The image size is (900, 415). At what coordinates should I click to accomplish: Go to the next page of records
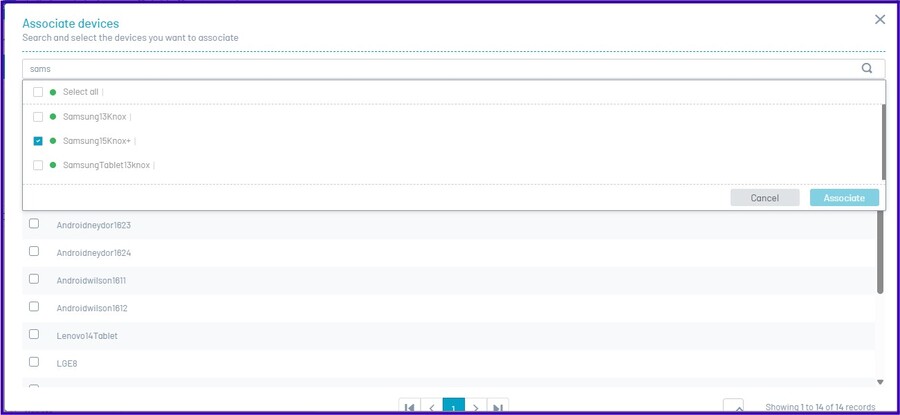pos(476,407)
